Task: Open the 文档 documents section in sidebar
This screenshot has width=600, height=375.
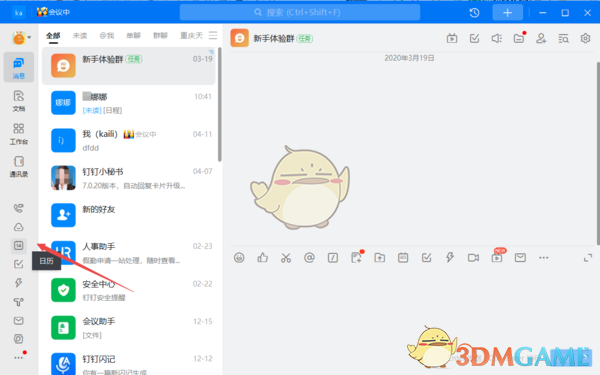Action: [x=19, y=100]
